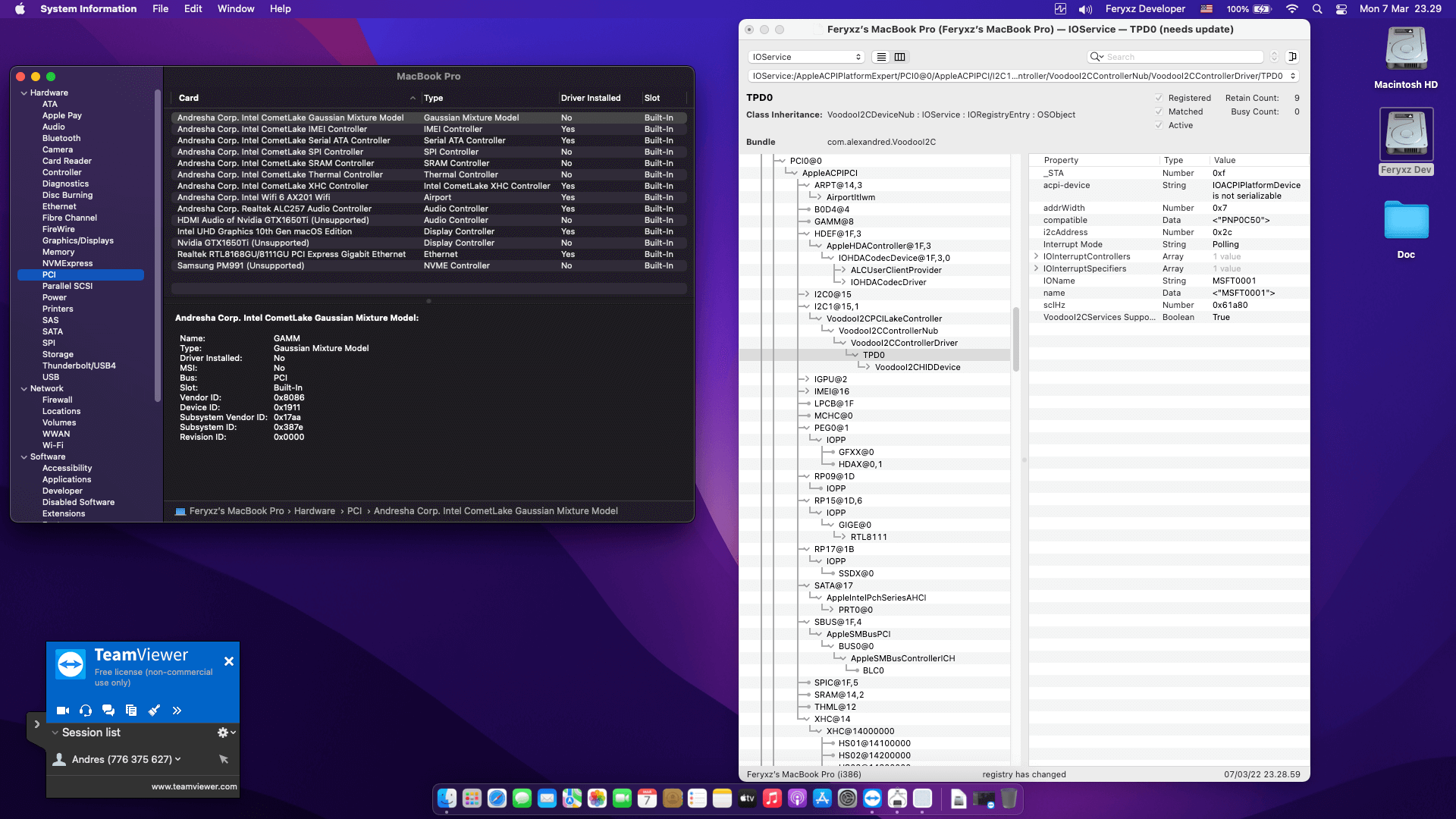Collapse the Network section in sidebar

click(x=24, y=388)
